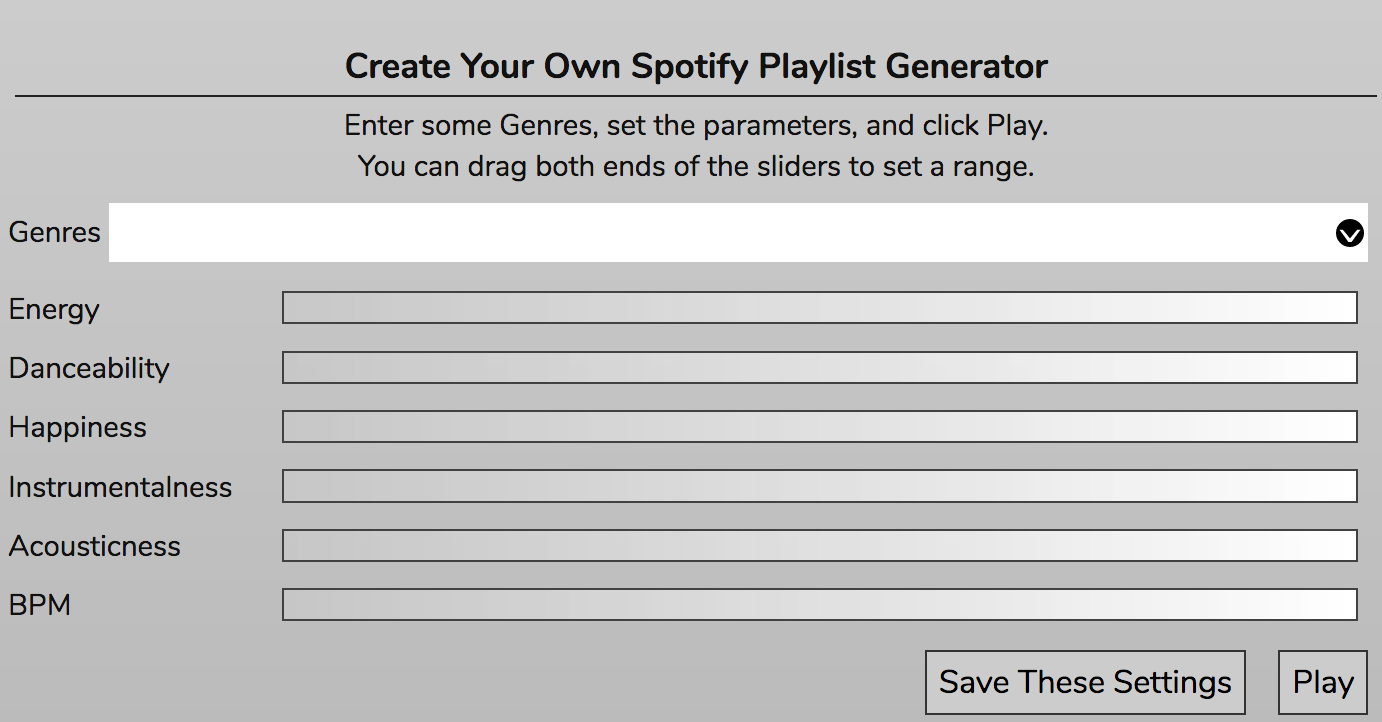Viewport: 1382px width, 722px height.
Task: Click the Genres label
Action: coord(55,232)
